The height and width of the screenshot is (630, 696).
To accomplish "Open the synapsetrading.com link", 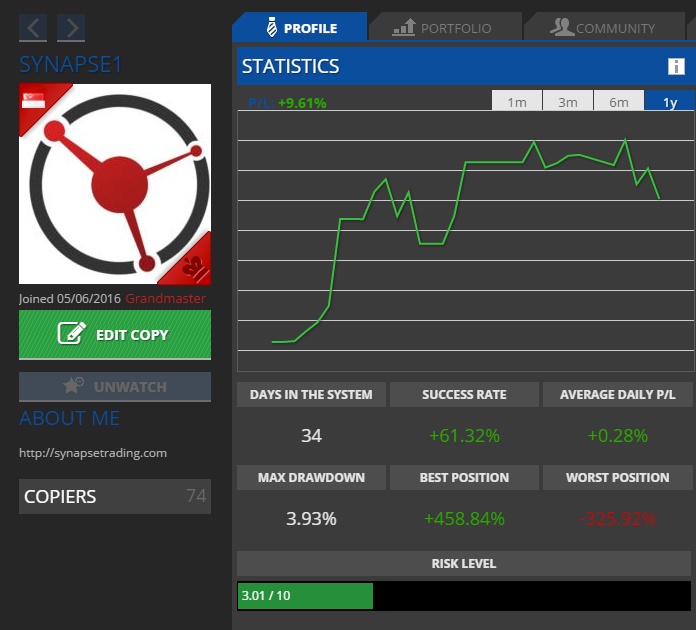I will coord(93,453).
